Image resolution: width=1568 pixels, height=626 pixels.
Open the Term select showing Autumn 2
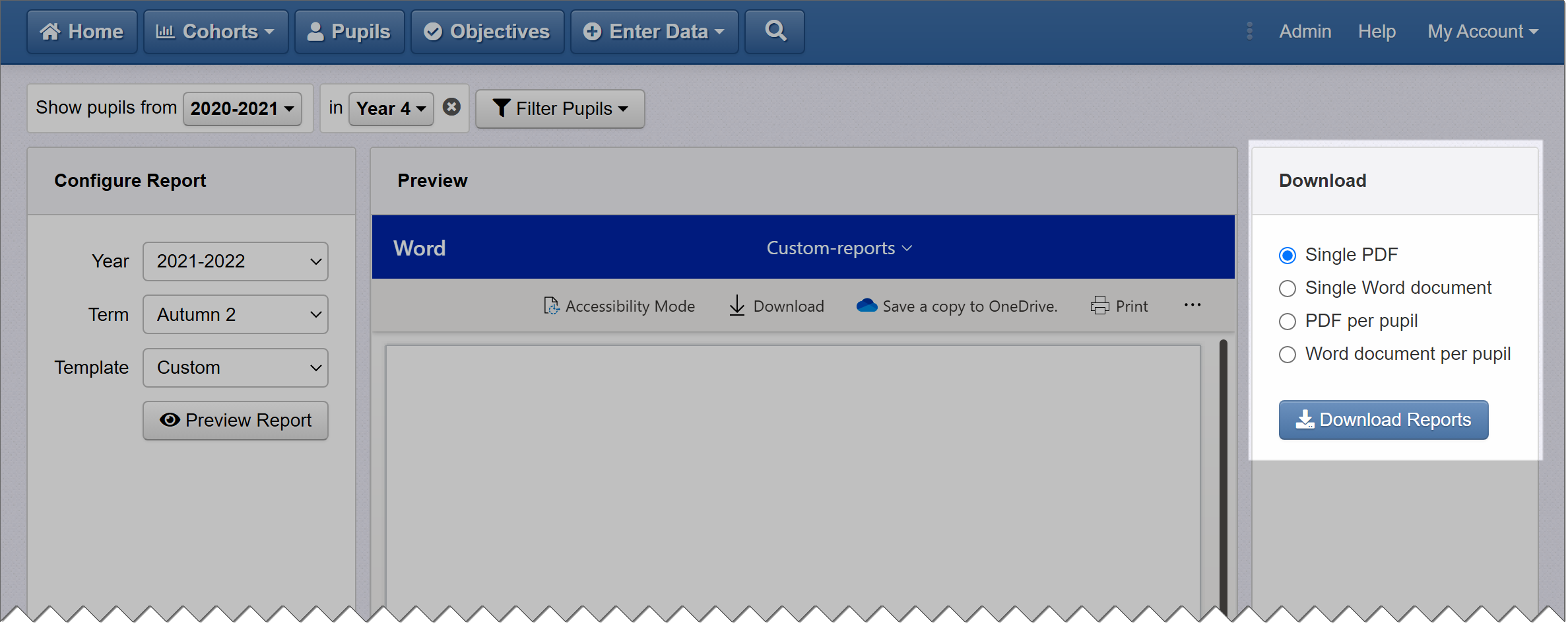click(x=236, y=314)
